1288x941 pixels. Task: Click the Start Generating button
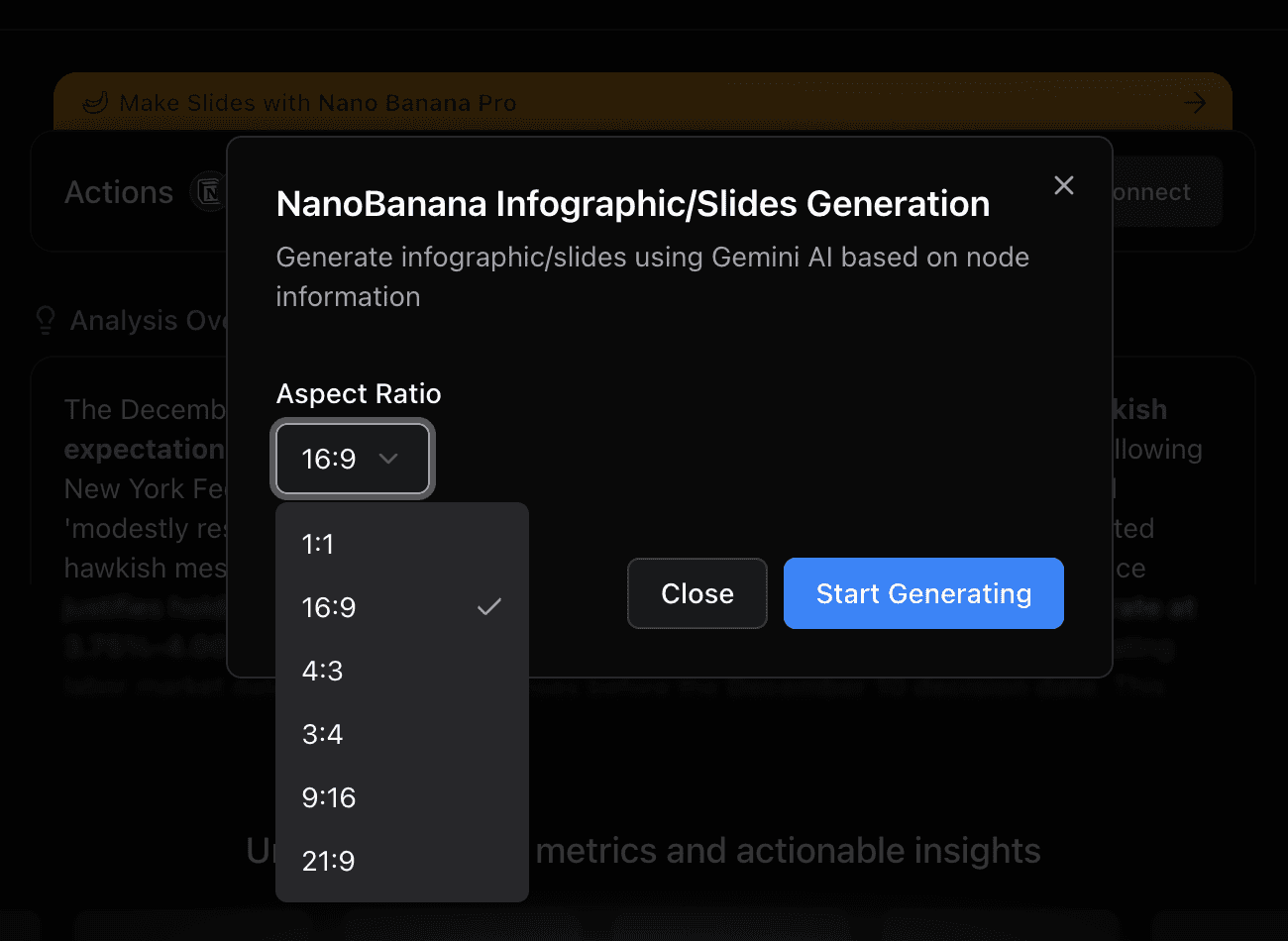pos(923,593)
